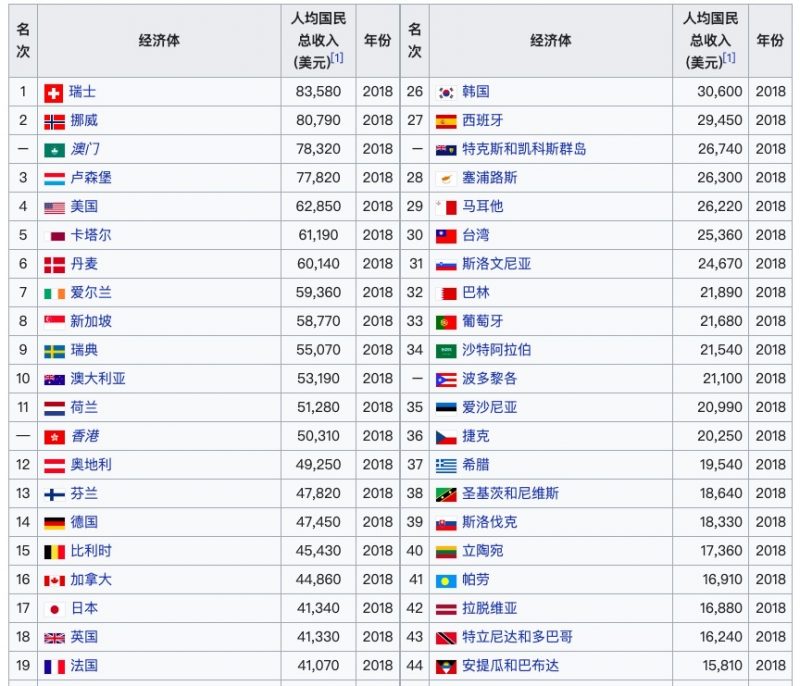The height and width of the screenshot is (686, 800).
Task: Click the Sweden flag icon
Action: coord(54,351)
